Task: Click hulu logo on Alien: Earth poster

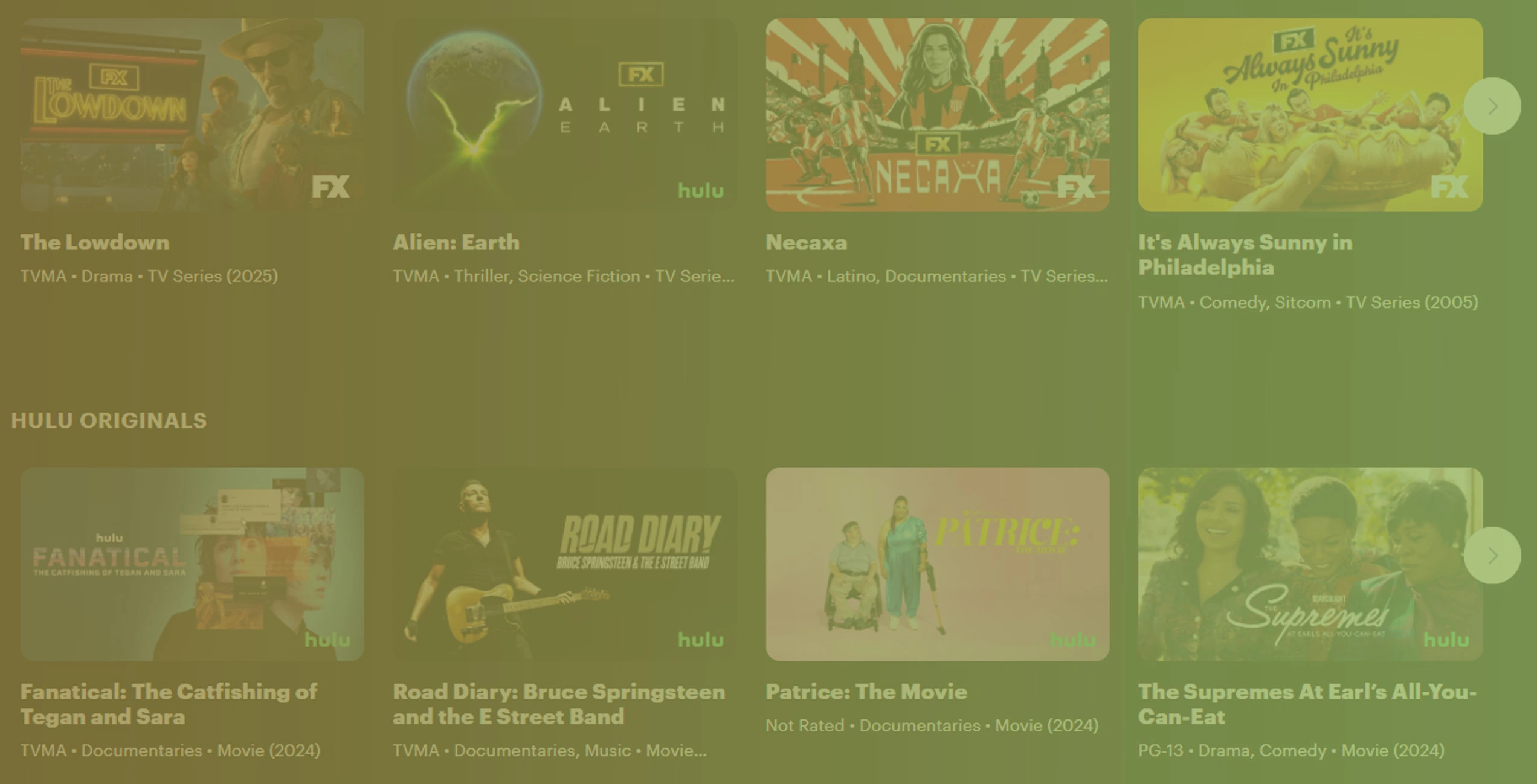Action: pyautogui.click(x=700, y=190)
